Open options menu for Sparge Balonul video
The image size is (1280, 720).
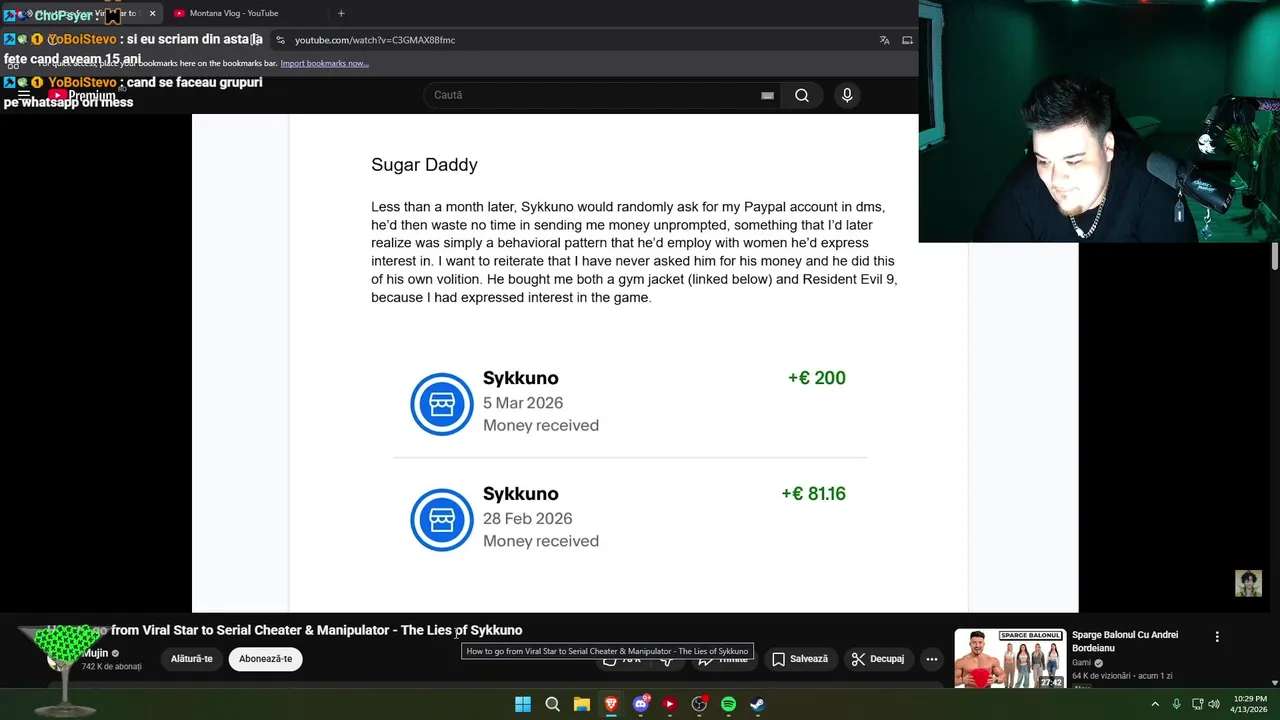click(x=1217, y=637)
